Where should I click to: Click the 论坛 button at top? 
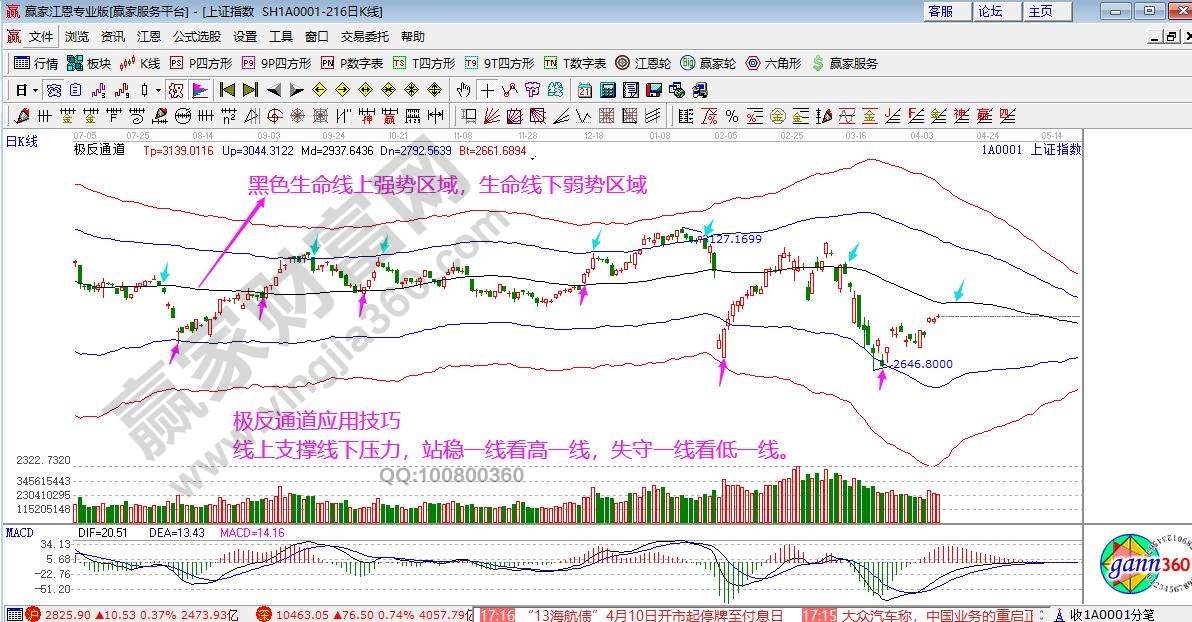pyautogui.click(x=990, y=11)
